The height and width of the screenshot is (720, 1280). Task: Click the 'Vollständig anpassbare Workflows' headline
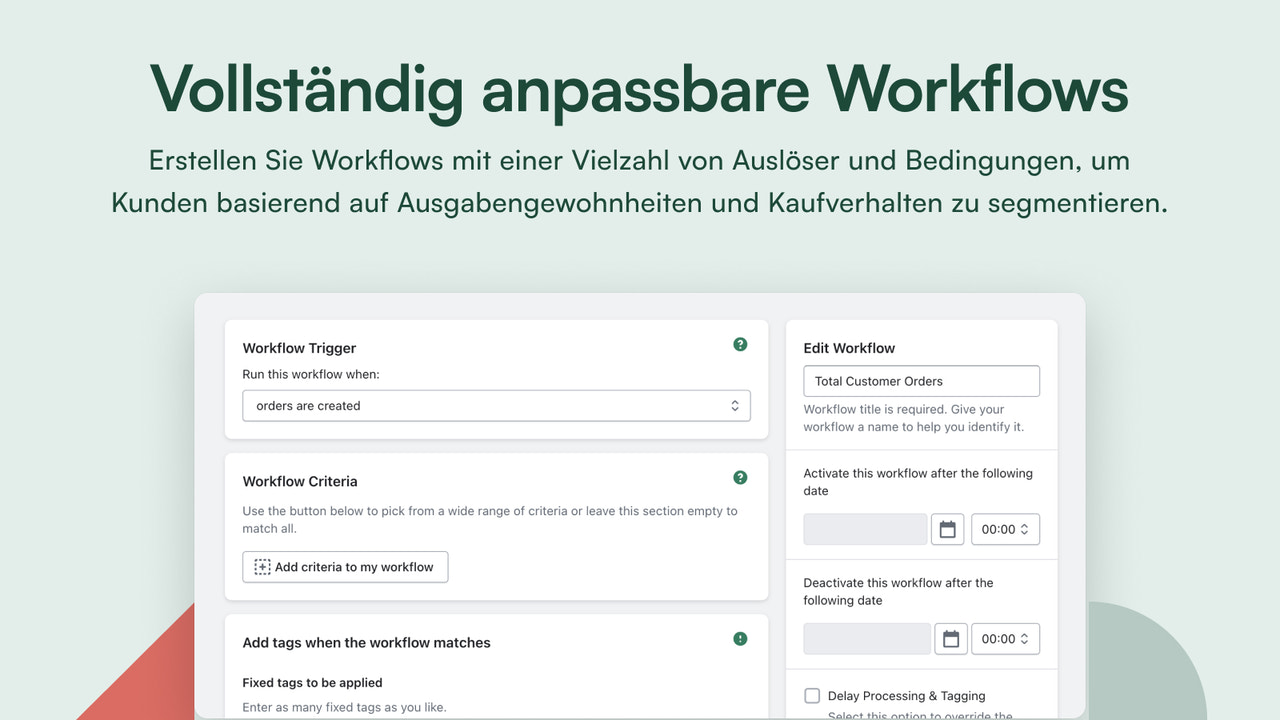[639, 89]
